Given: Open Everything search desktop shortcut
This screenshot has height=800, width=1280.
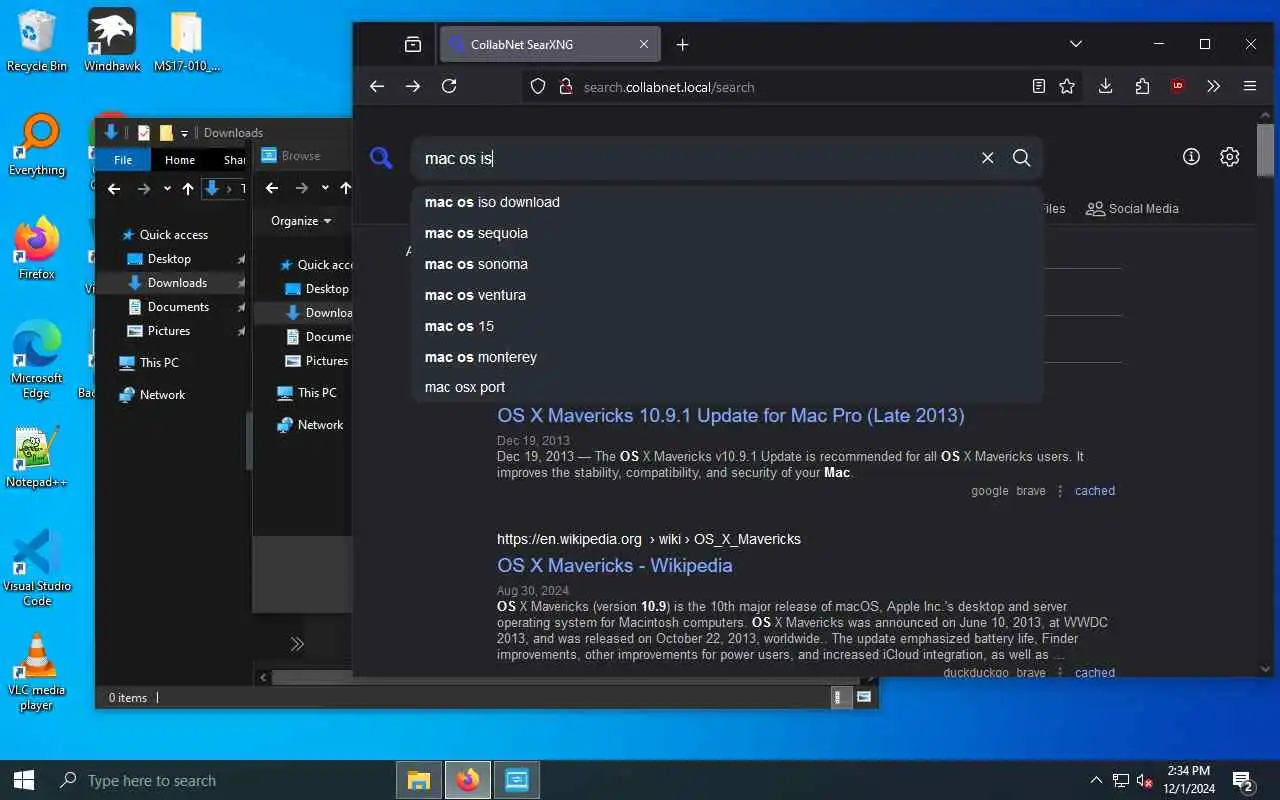Looking at the screenshot, I should point(37,146).
